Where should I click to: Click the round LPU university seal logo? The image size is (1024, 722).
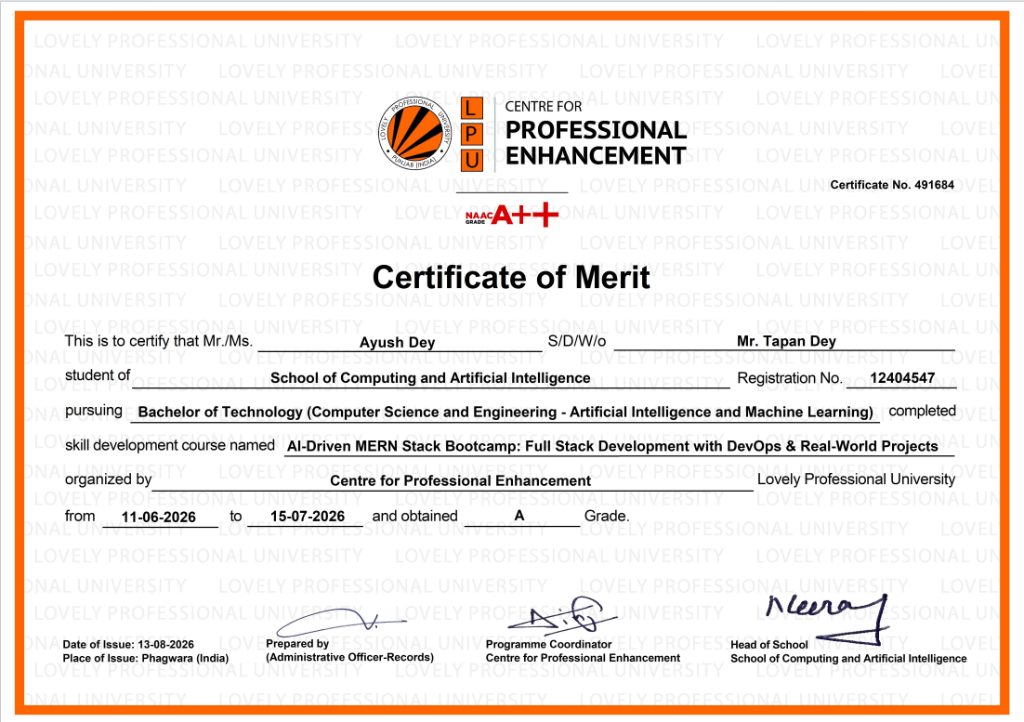click(x=414, y=133)
